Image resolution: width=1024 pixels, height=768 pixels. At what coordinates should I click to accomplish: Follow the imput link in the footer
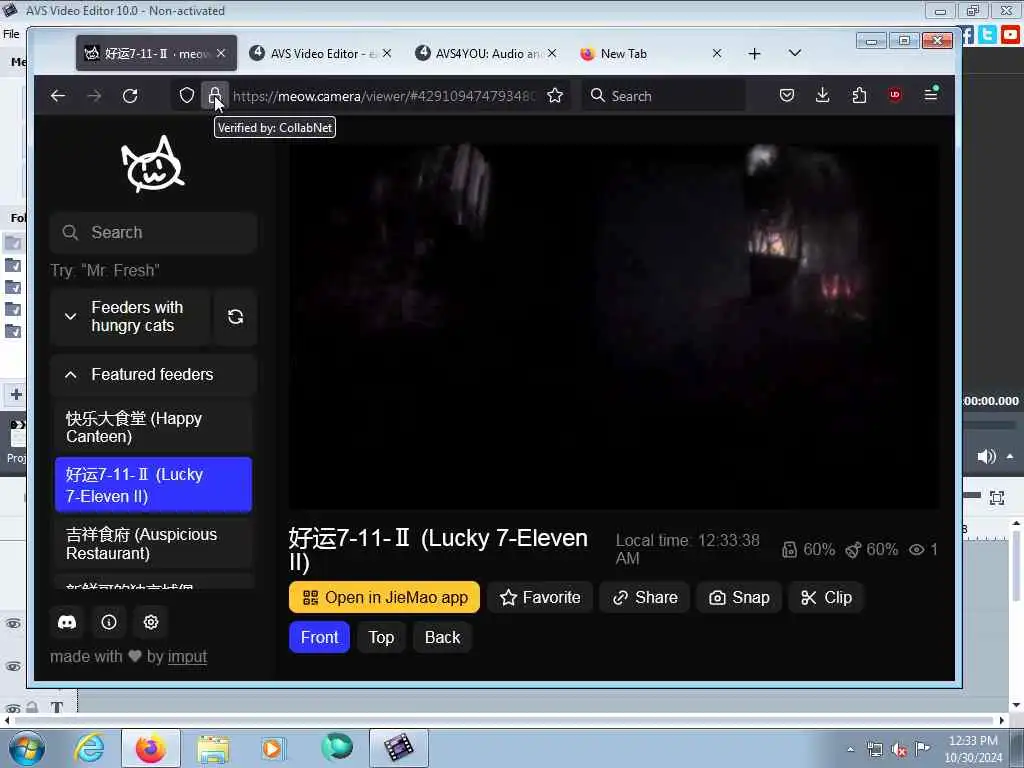click(187, 656)
